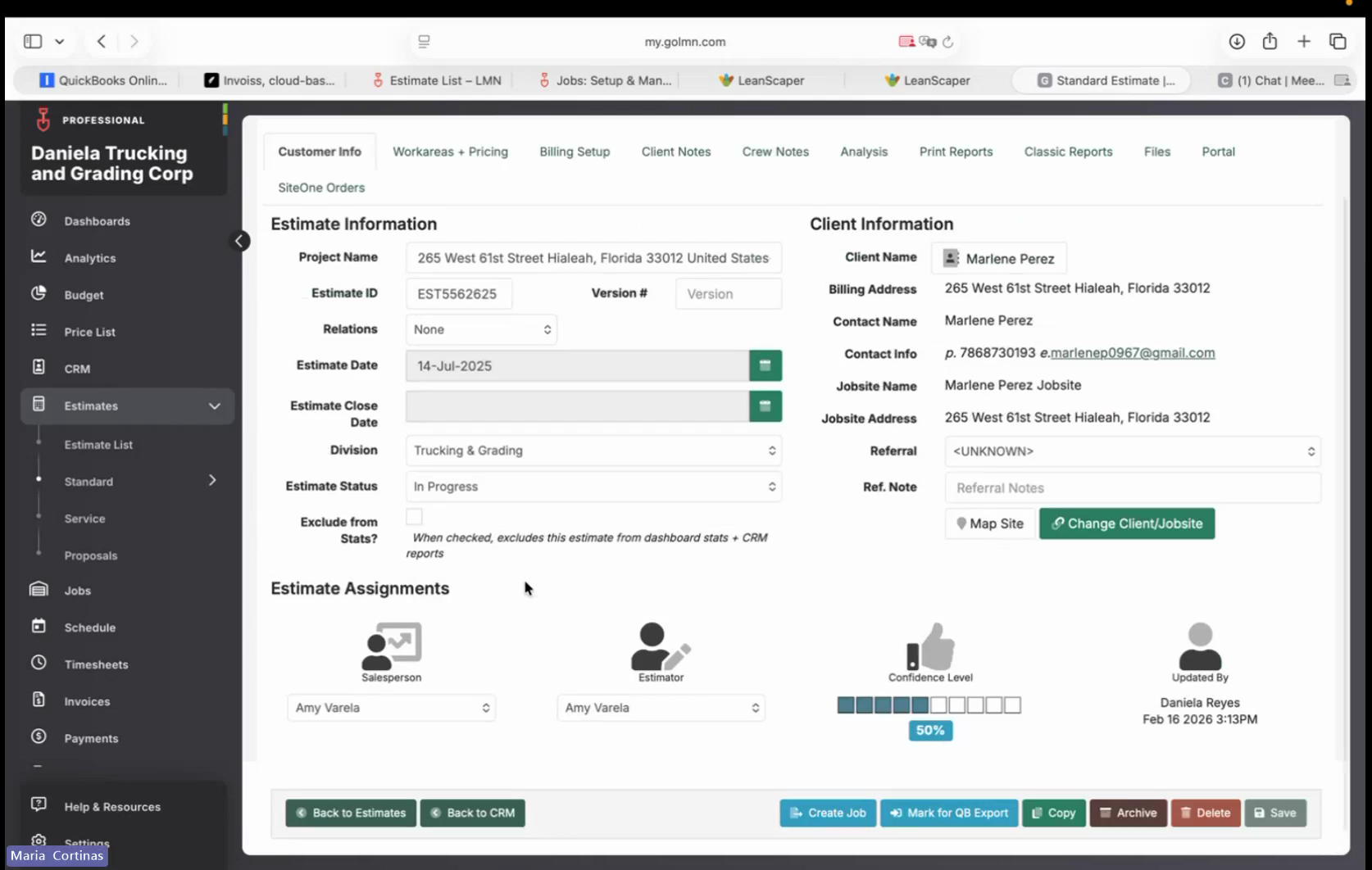Show the browser tab overview
This screenshot has height=870, width=1372.
pos(1338,41)
